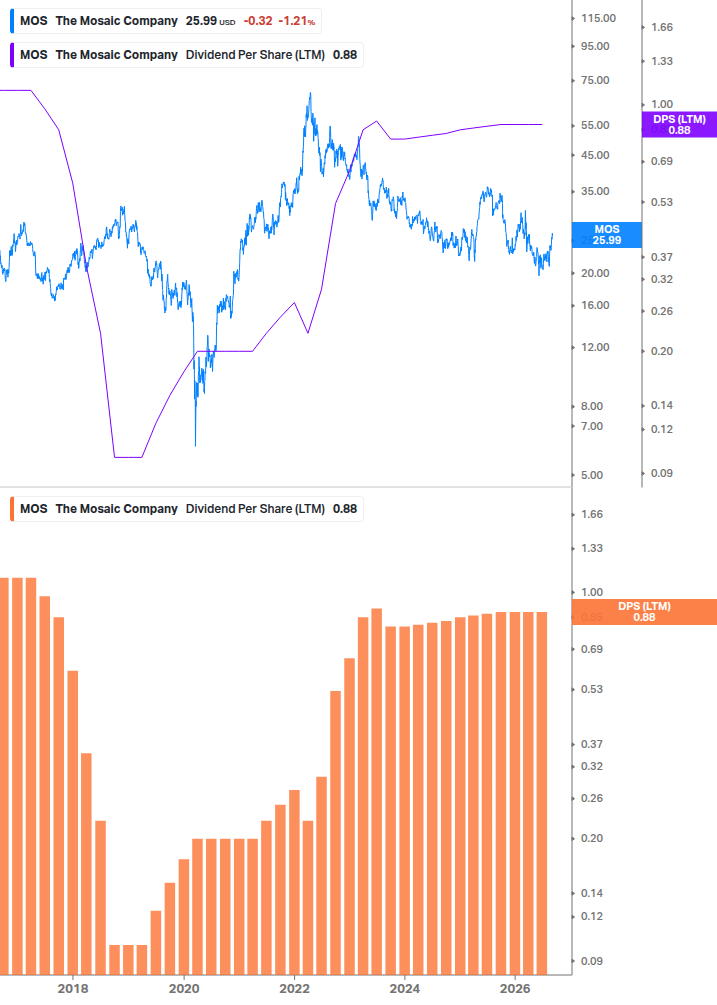Click the 0.88 value in the orange legend

(345, 509)
